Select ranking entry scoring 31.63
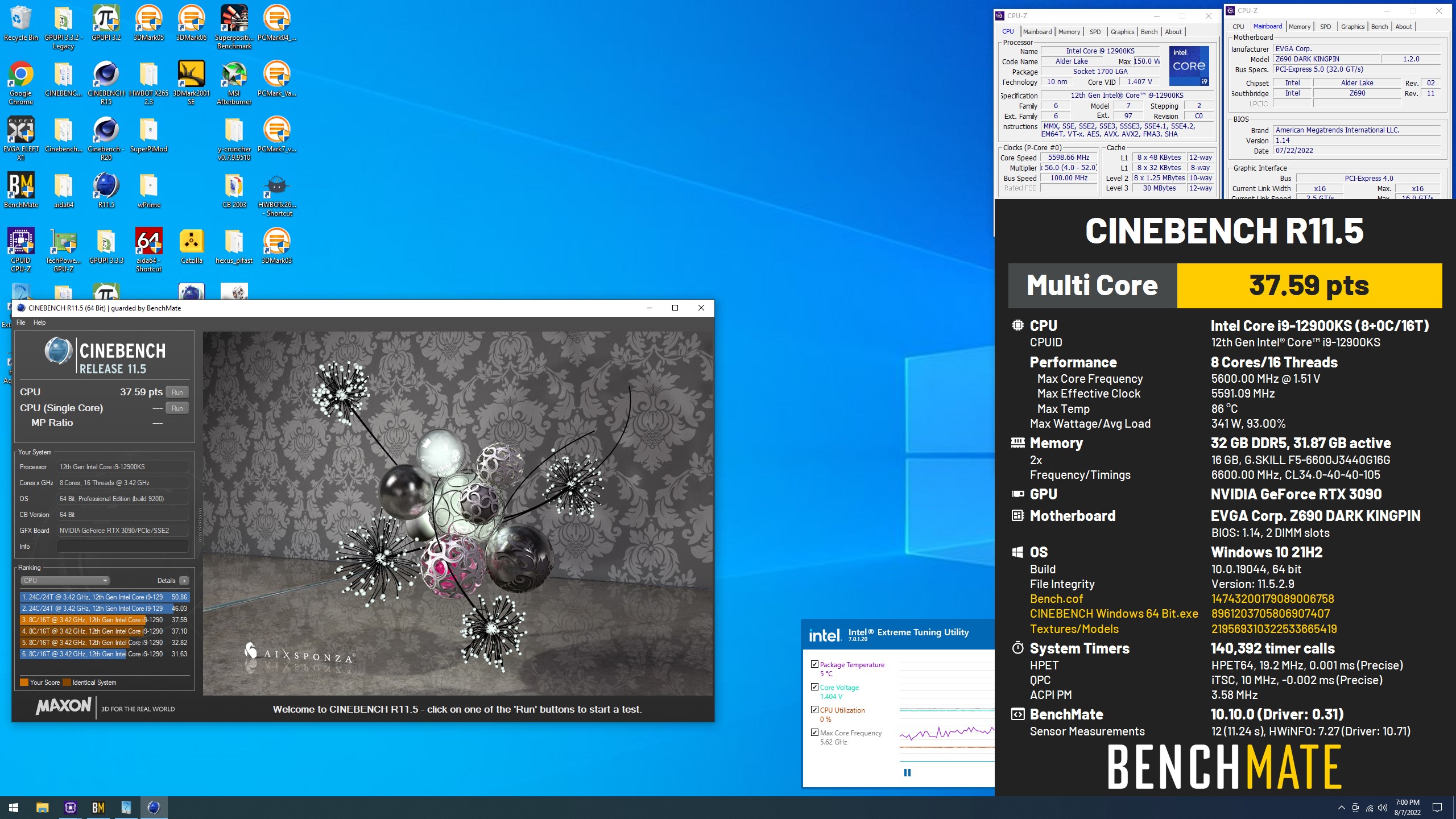 [105, 654]
